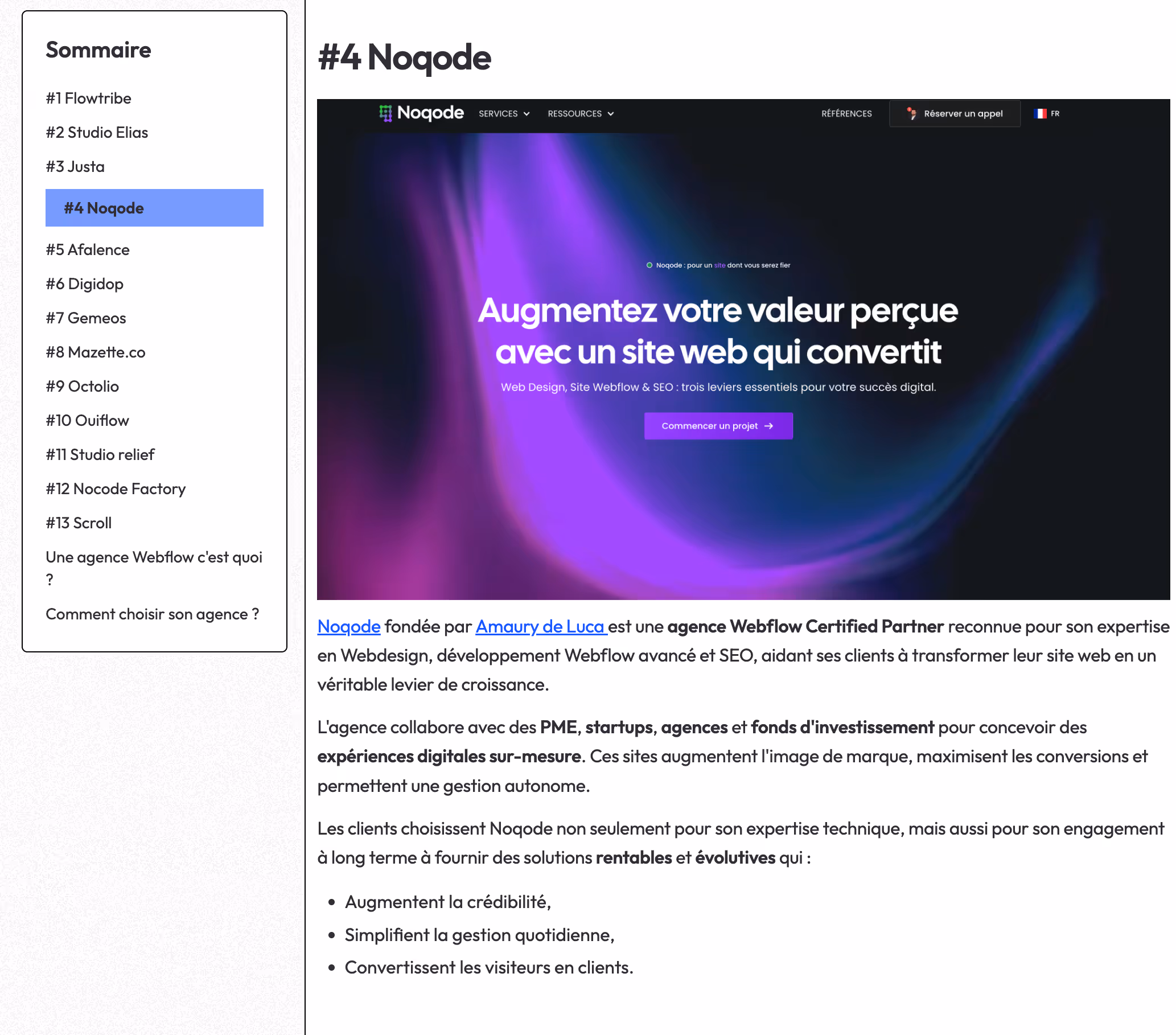Screen dimensions: 1176x1035
Task: Jump to #12 Nocode Factory entry
Action: pyautogui.click(x=116, y=489)
